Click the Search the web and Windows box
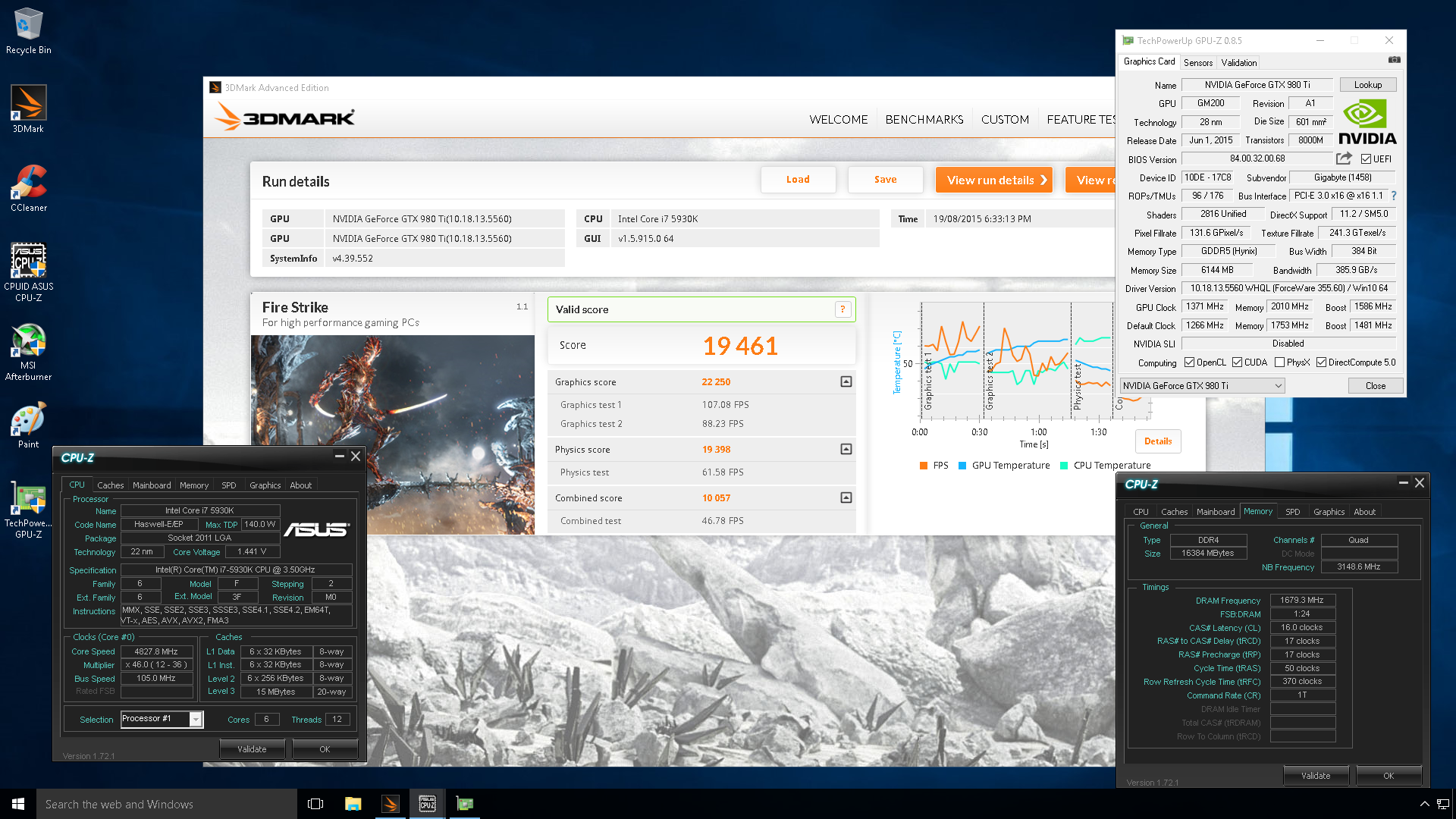The image size is (1456, 819). tap(167, 804)
